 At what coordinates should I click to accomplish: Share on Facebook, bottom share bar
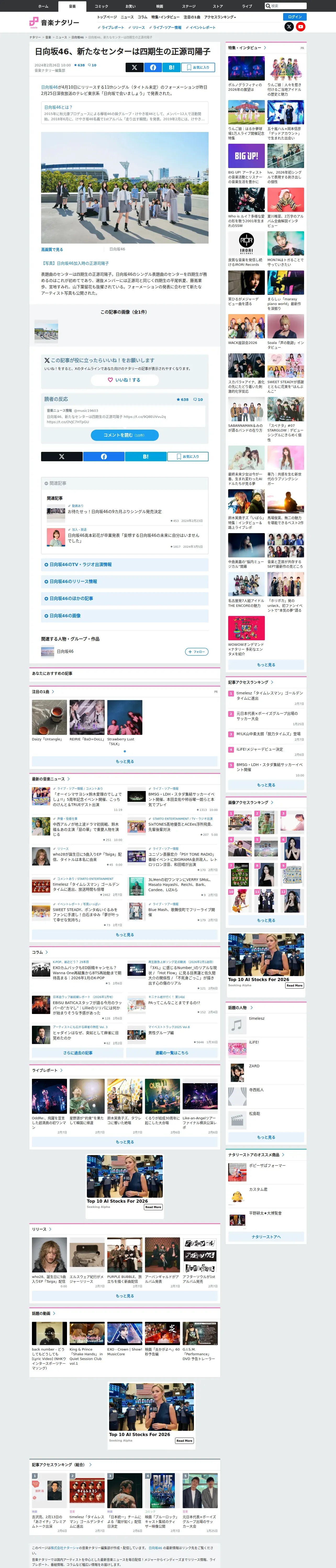pyautogui.click(x=104, y=457)
